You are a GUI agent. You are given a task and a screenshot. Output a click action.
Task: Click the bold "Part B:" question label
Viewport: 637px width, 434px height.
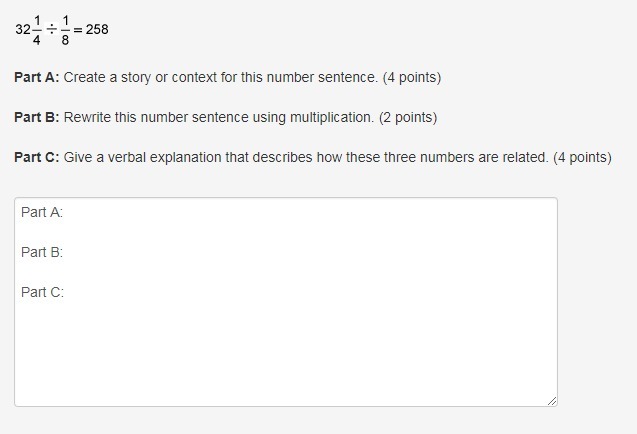click(x=37, y=117)
